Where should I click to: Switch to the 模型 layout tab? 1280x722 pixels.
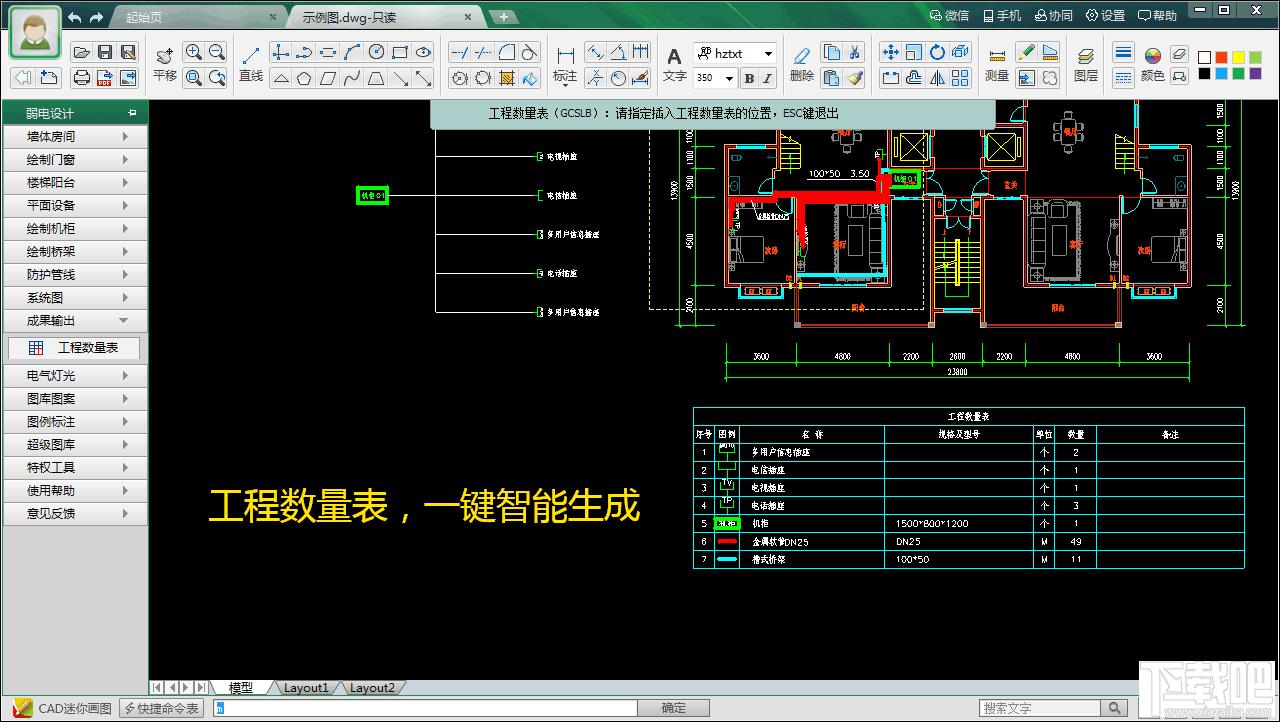point(241,688)
